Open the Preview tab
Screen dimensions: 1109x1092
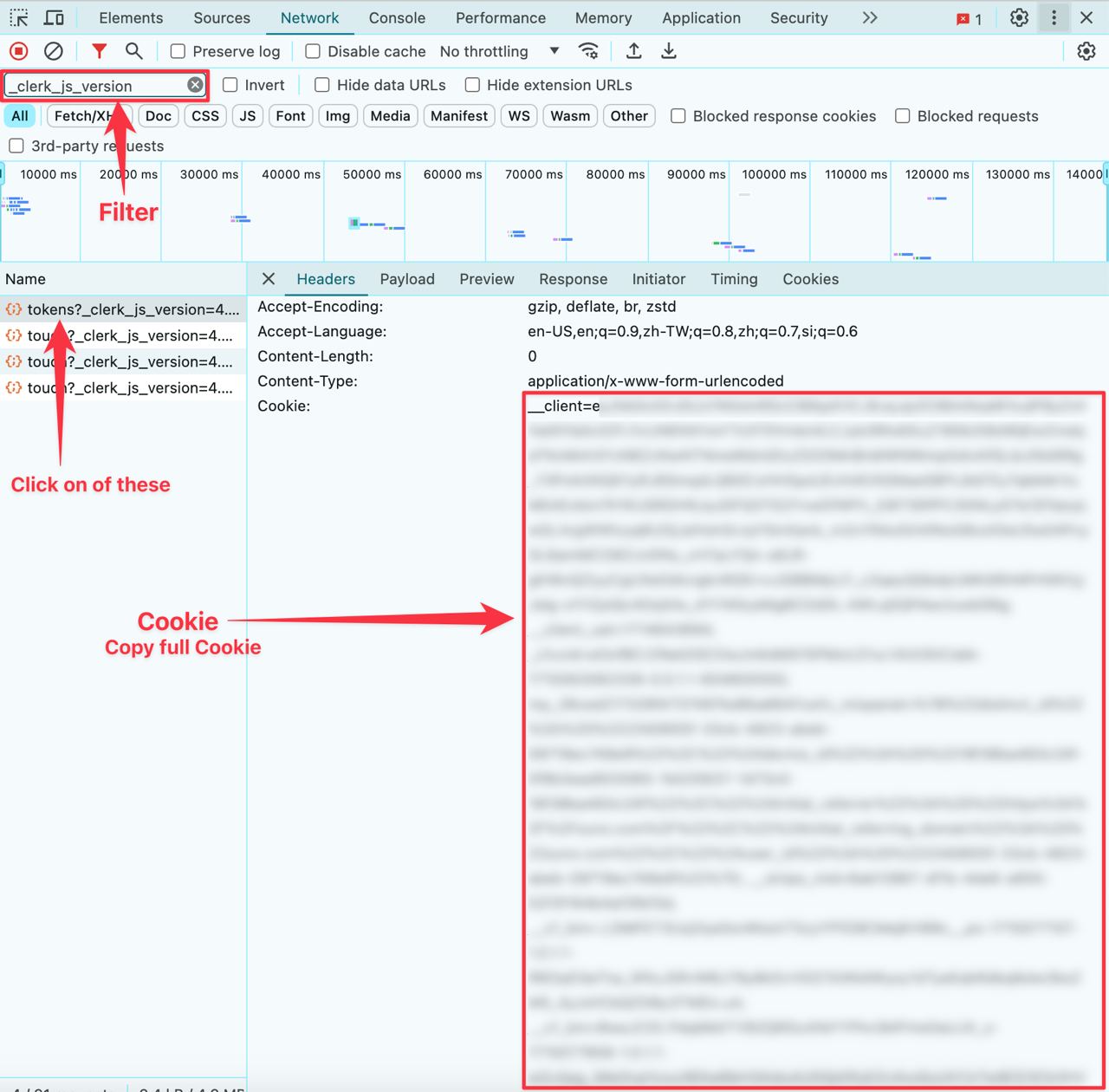pyautogui.click(x=487, y=279)
